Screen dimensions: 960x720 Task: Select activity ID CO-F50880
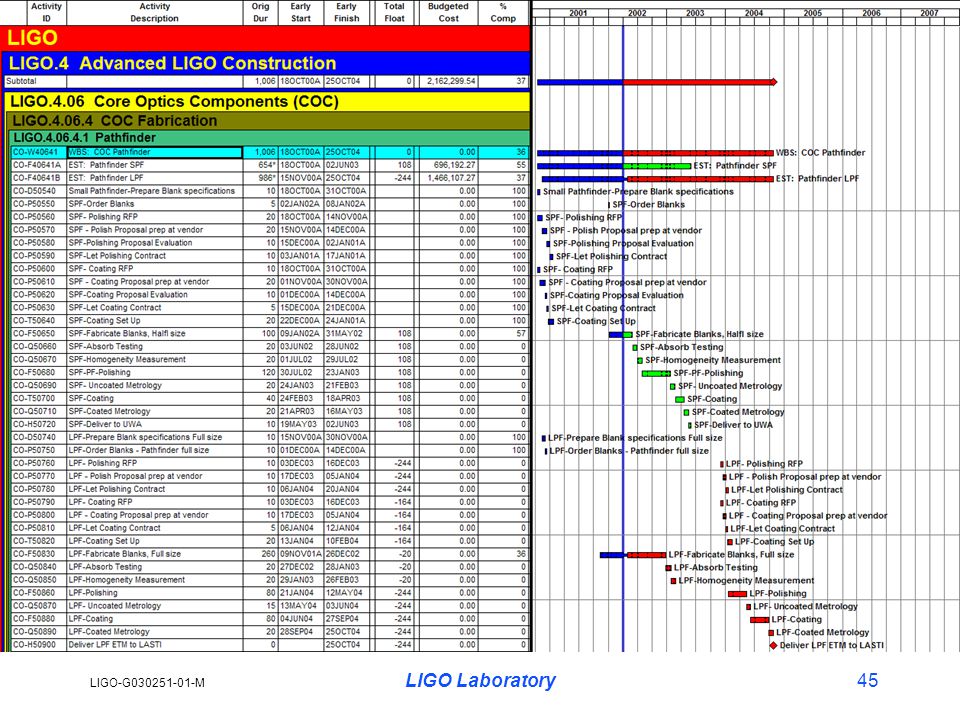(34, 618)
